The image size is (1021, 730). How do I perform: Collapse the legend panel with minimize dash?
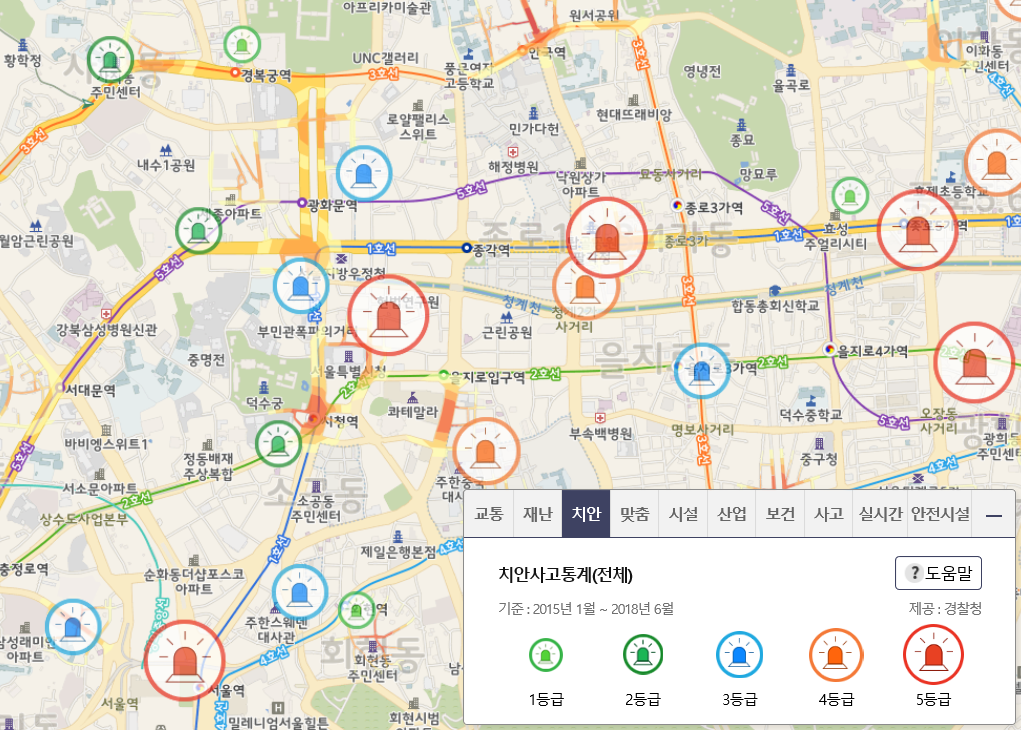994,515
